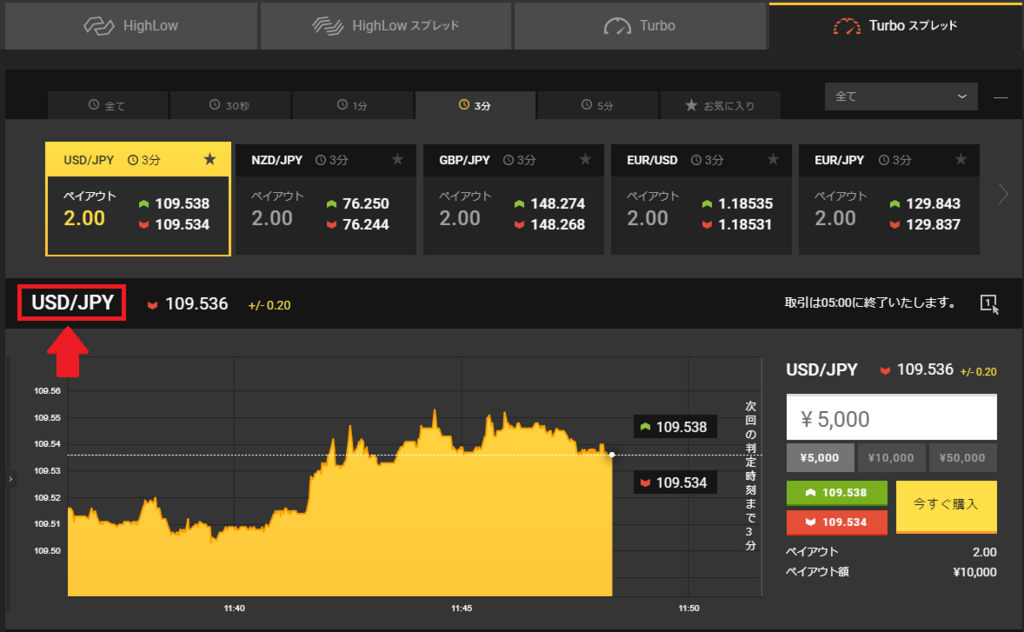
Task: Filter by 3分 duration tab
Action: tap(475, 105)
